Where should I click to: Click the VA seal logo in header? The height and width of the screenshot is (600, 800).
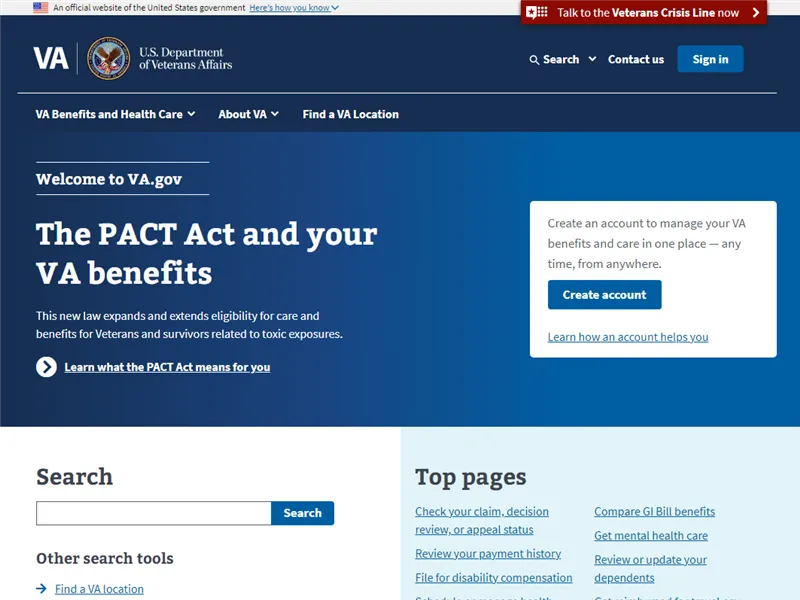pyautogui.click(x=108, y=59)
